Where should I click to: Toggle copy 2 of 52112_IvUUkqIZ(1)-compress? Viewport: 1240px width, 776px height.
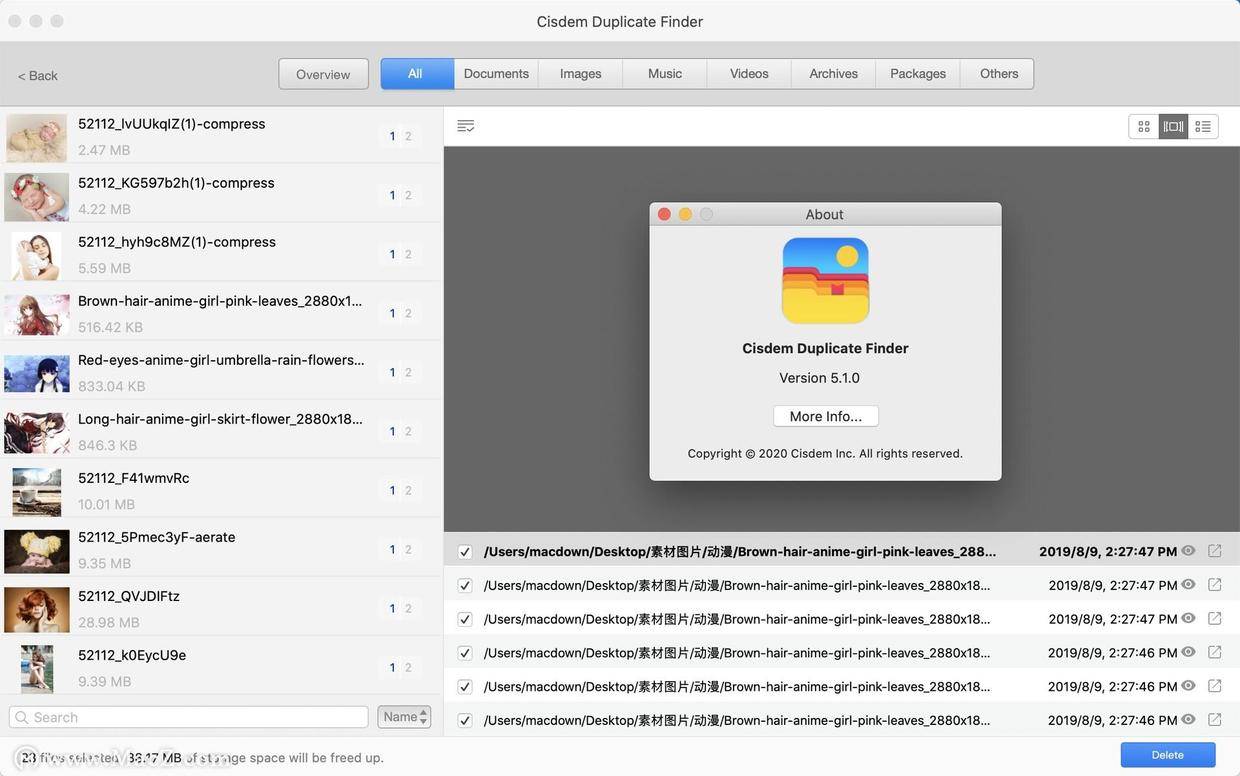pos(408,136)
